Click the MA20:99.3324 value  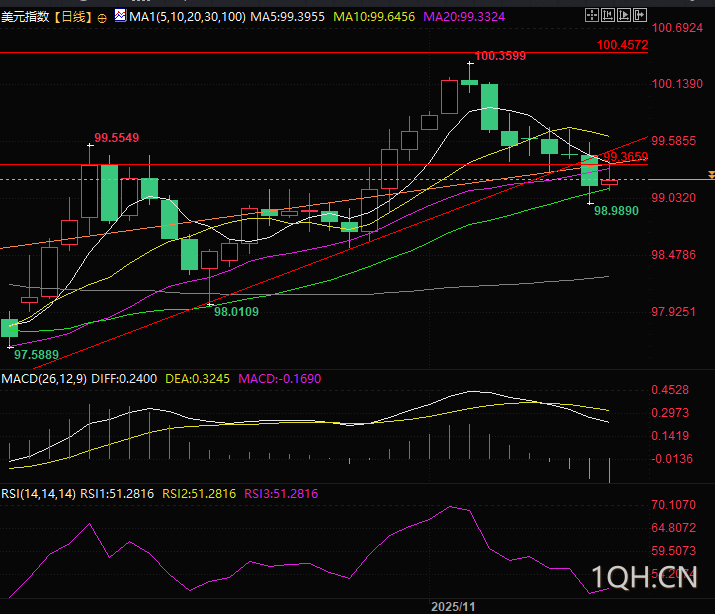(x=464, y=17)
